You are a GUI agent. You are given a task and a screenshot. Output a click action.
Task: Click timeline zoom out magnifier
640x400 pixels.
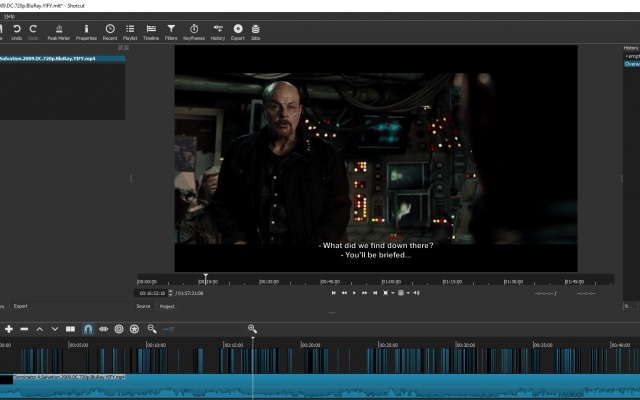(152, 329)
